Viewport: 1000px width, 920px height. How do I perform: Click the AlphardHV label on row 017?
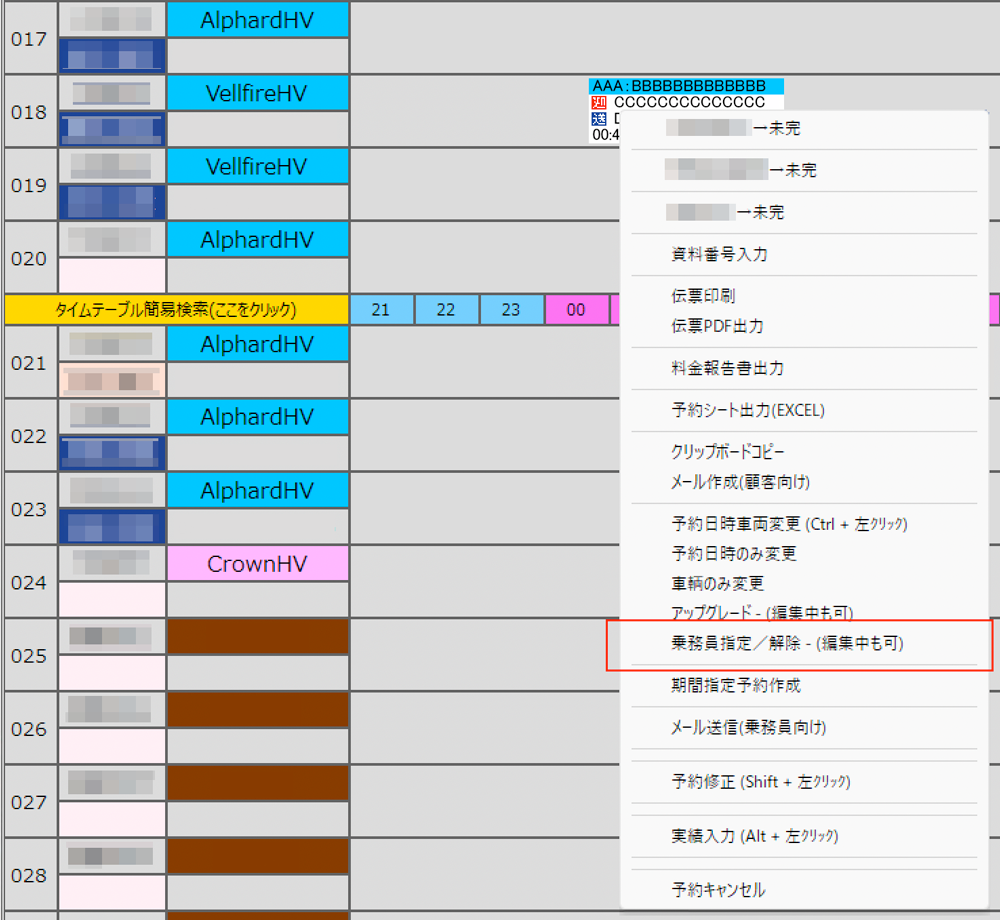tap(257, 19)
